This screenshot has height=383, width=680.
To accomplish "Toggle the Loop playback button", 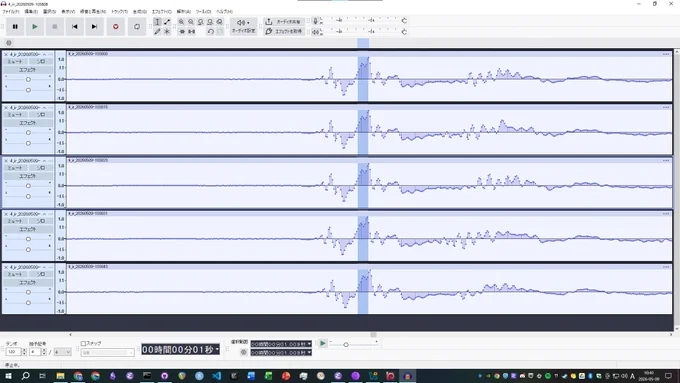I will [x=137, y=26].
